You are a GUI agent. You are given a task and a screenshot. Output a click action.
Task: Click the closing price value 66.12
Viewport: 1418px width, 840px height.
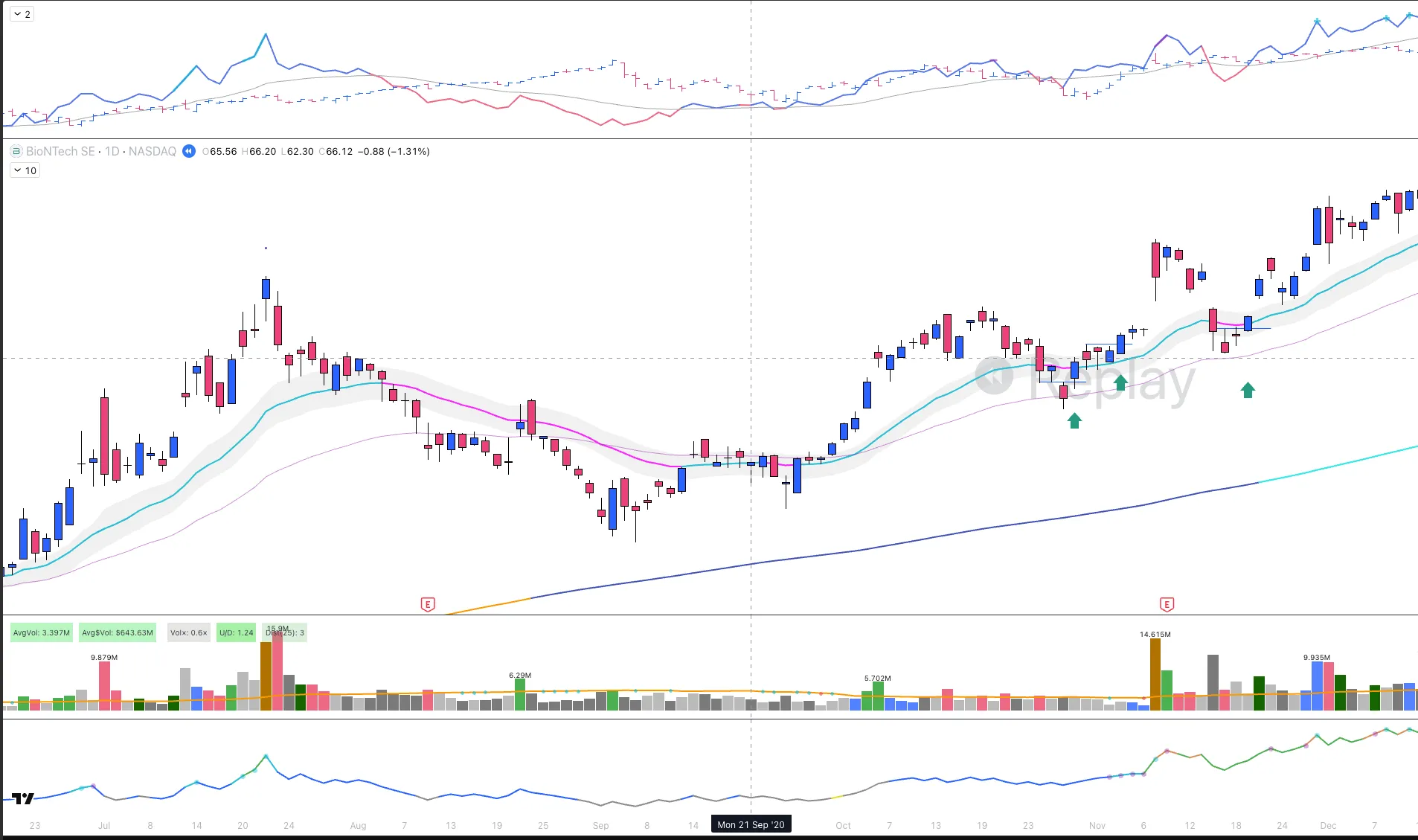pyautogui.click(x=339, y=151)
